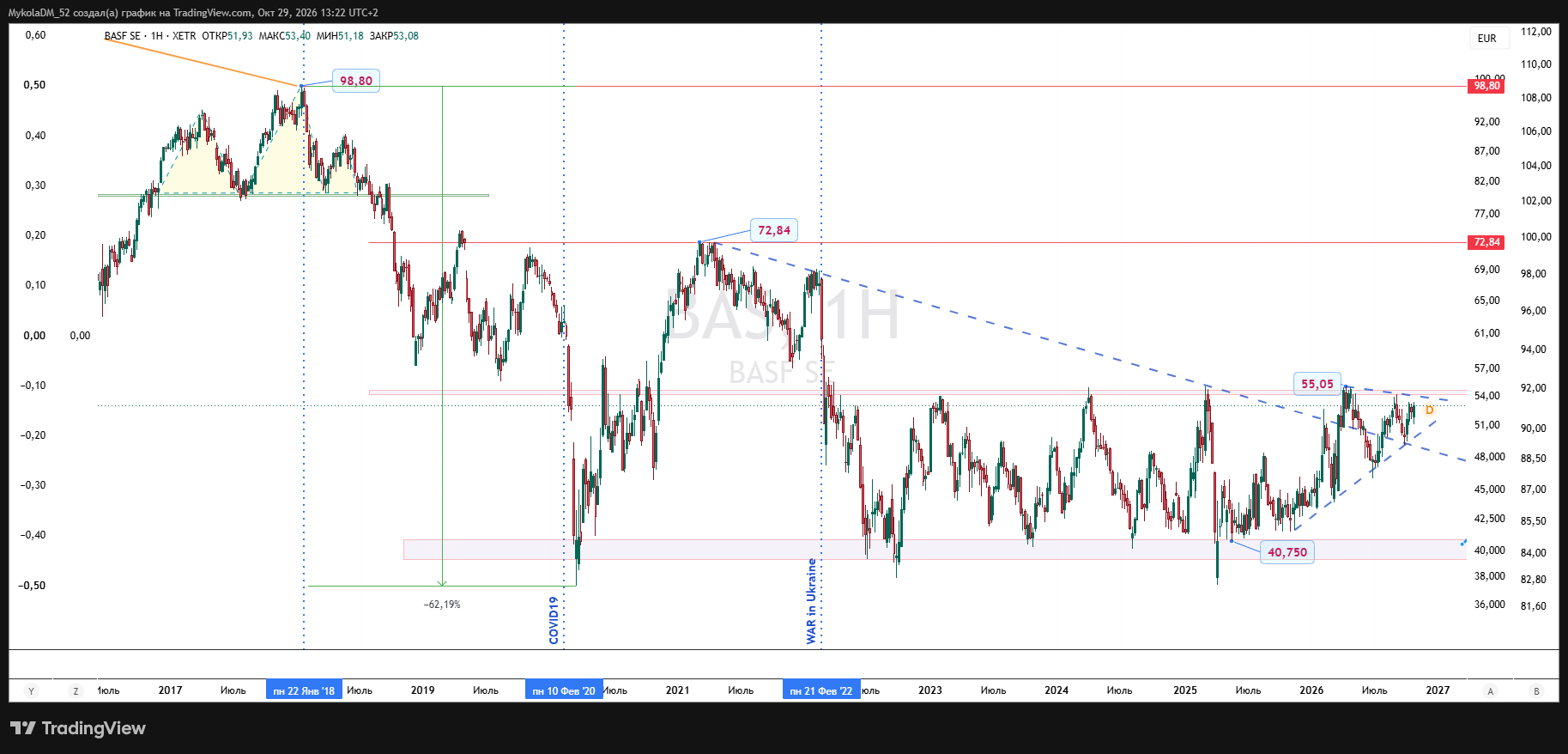Click the orange D dividend marker
Image resolution: width=1568 pixels, height=754 pixels.
pyautogui.click(x=1429, y=410)
